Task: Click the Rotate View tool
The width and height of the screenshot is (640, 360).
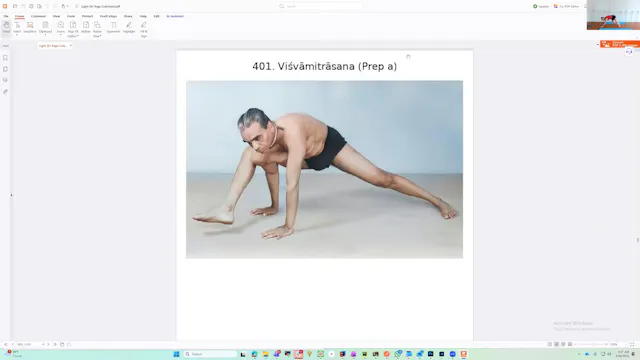Action: coord(97,29)
